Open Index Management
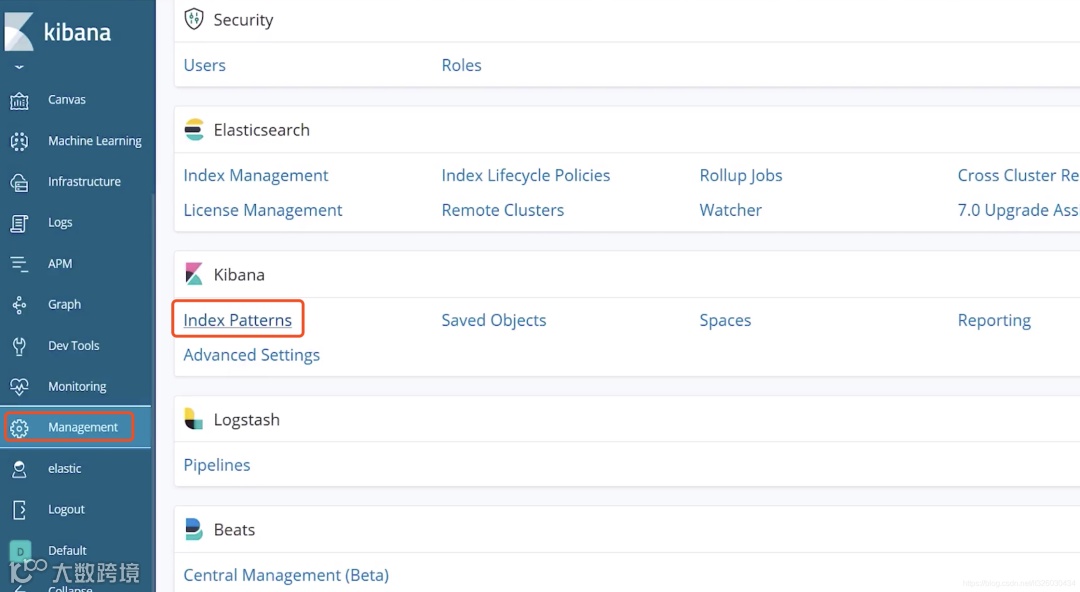Screen dimensions: 1080x592 click(256, 176)
